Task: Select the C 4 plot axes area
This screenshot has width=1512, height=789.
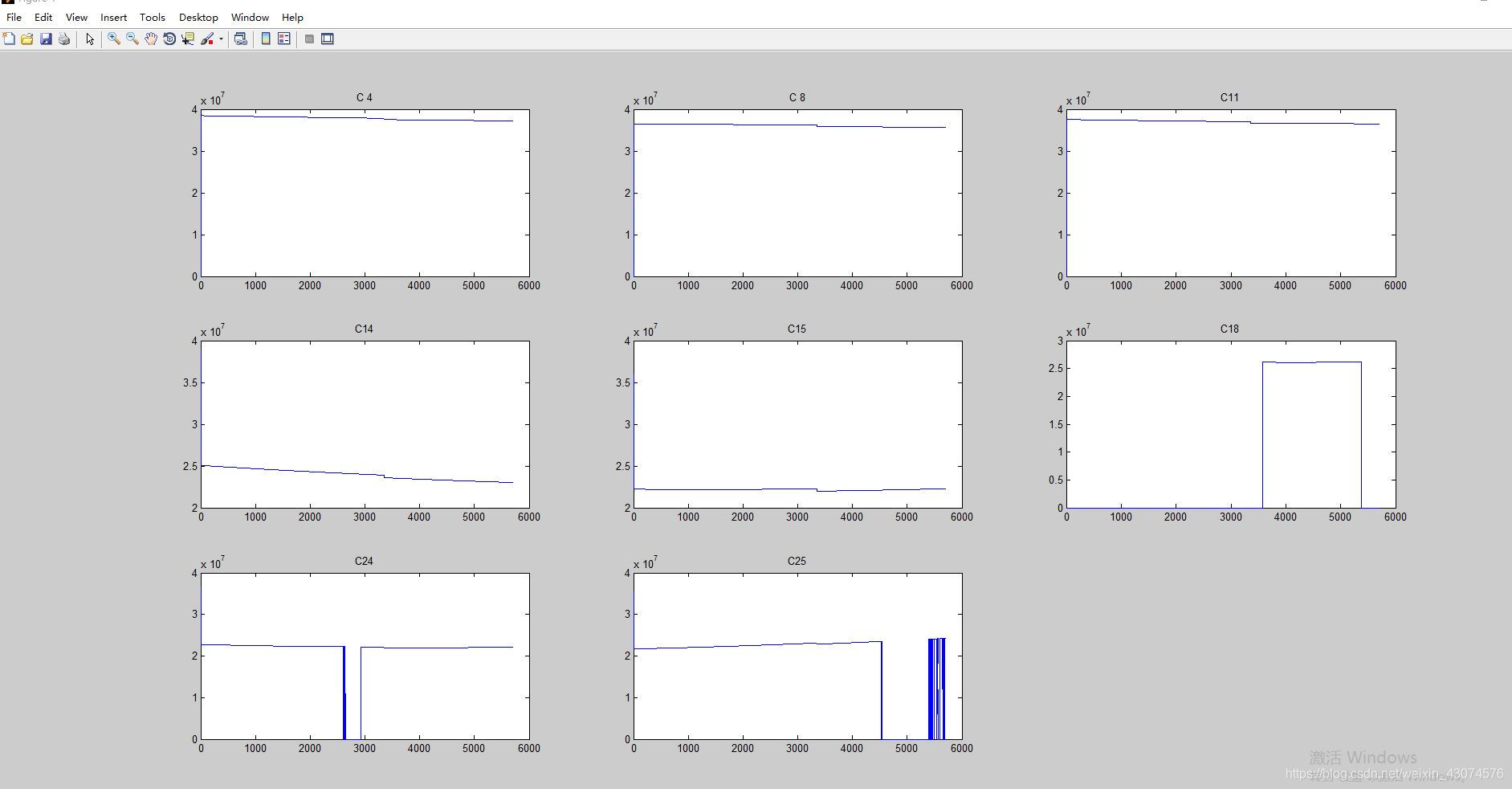Action: [365, 193]
